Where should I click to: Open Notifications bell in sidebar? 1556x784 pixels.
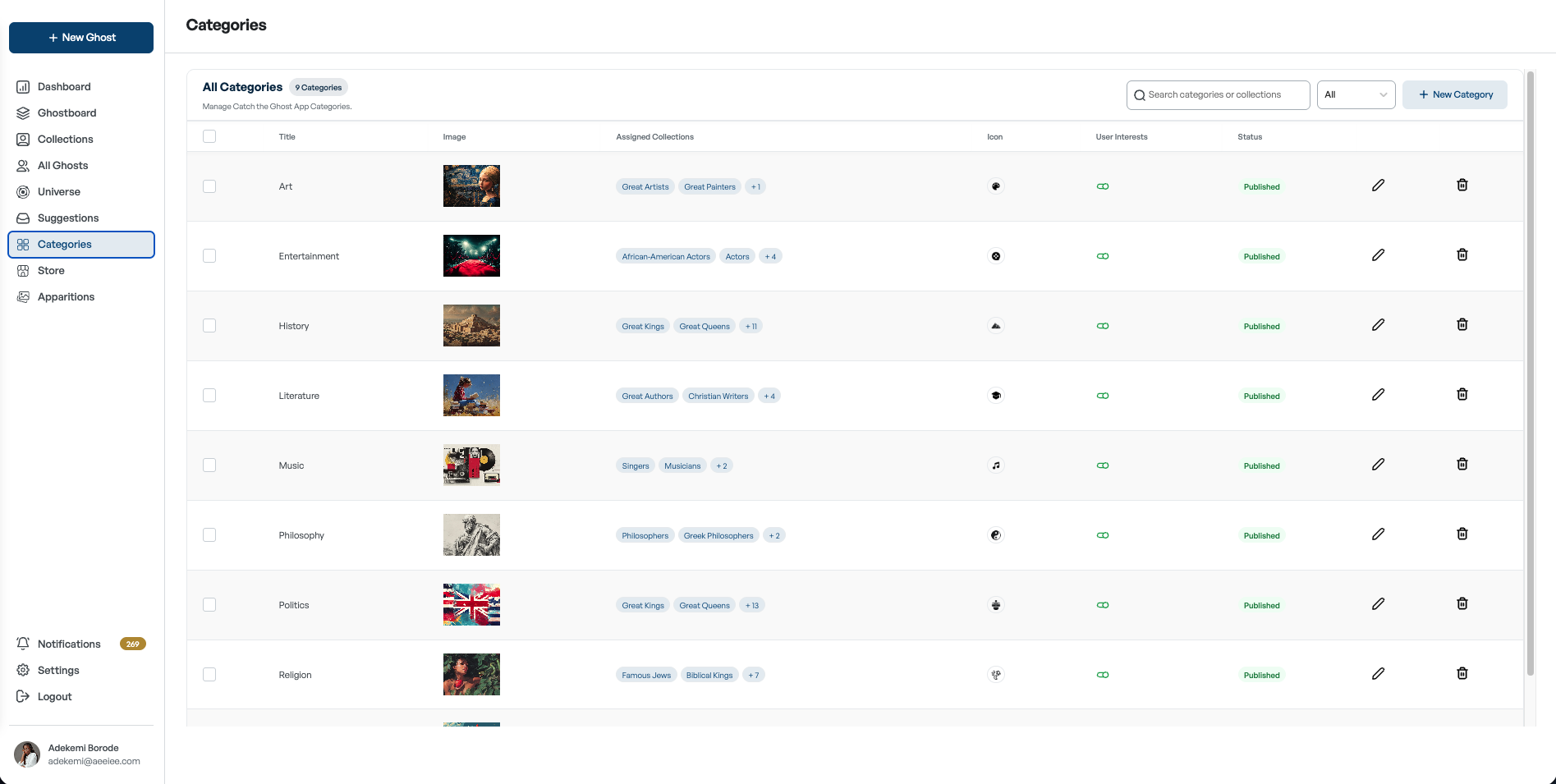[23, 644]
